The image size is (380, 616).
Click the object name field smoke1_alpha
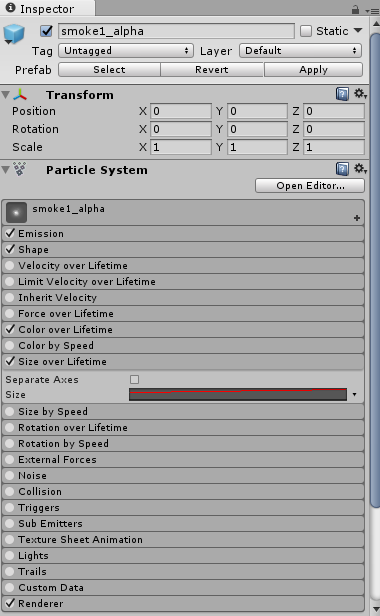(x=176, y=31)
